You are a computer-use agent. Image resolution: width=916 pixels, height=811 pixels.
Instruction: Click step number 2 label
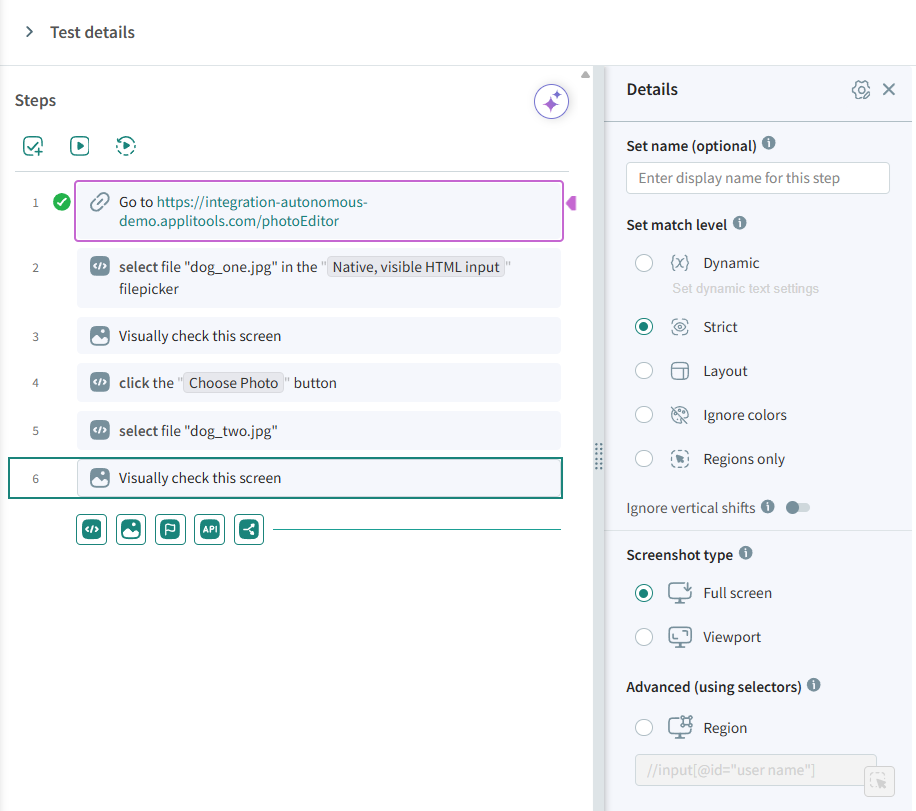pos(36,268)
